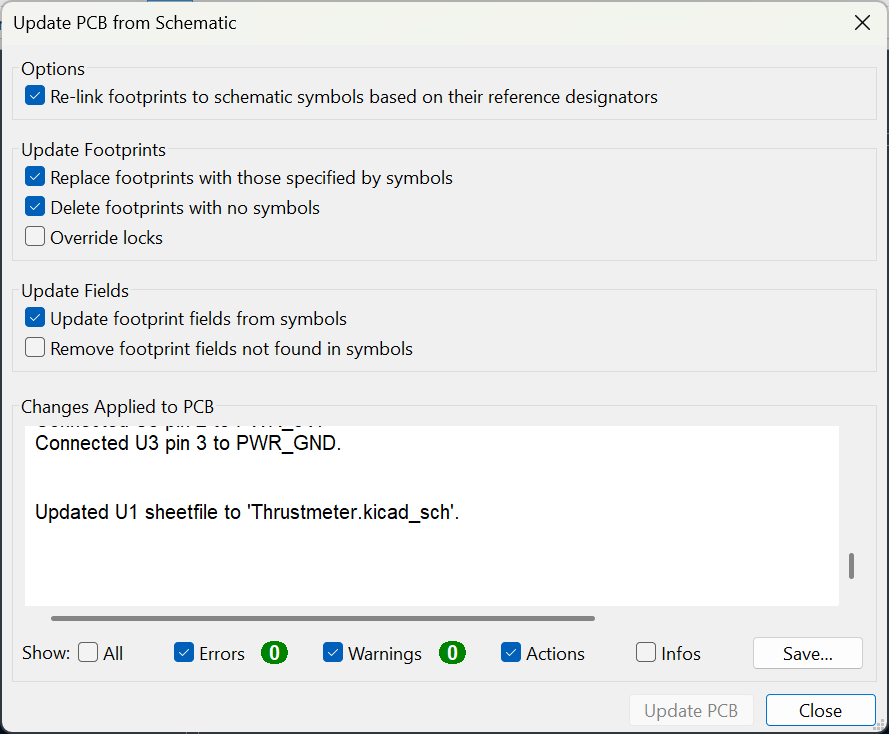Click the green Errors count badge
889x734 pixels.
tap(274, 653)
